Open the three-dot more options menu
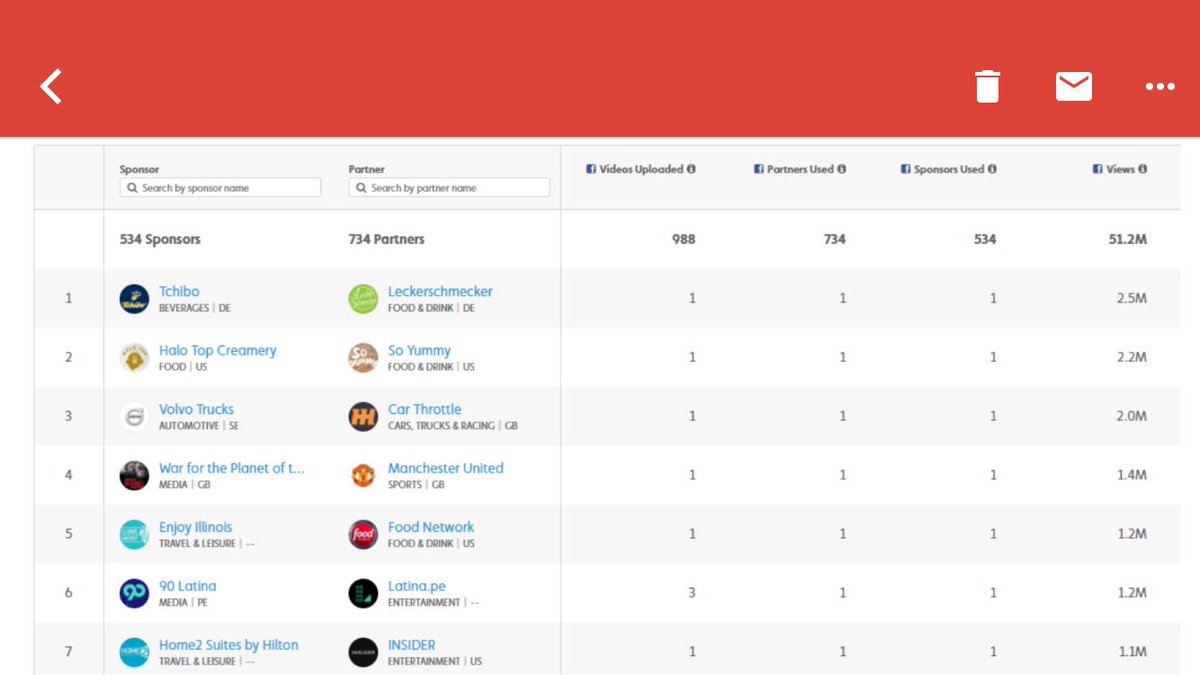This screenshot has height=675, width=1200. tap(1160, 87)
